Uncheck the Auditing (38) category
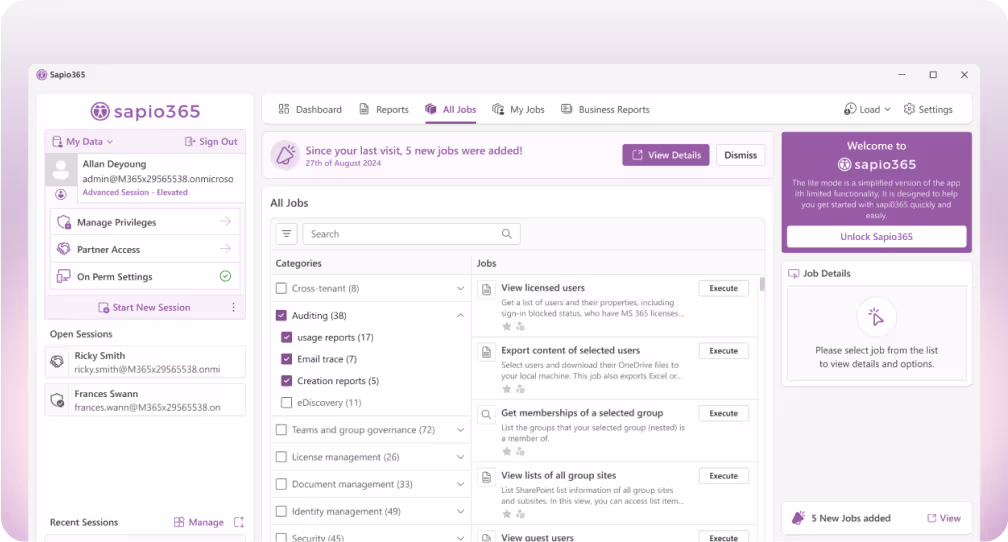1008x542 pixels. (281, 315)
